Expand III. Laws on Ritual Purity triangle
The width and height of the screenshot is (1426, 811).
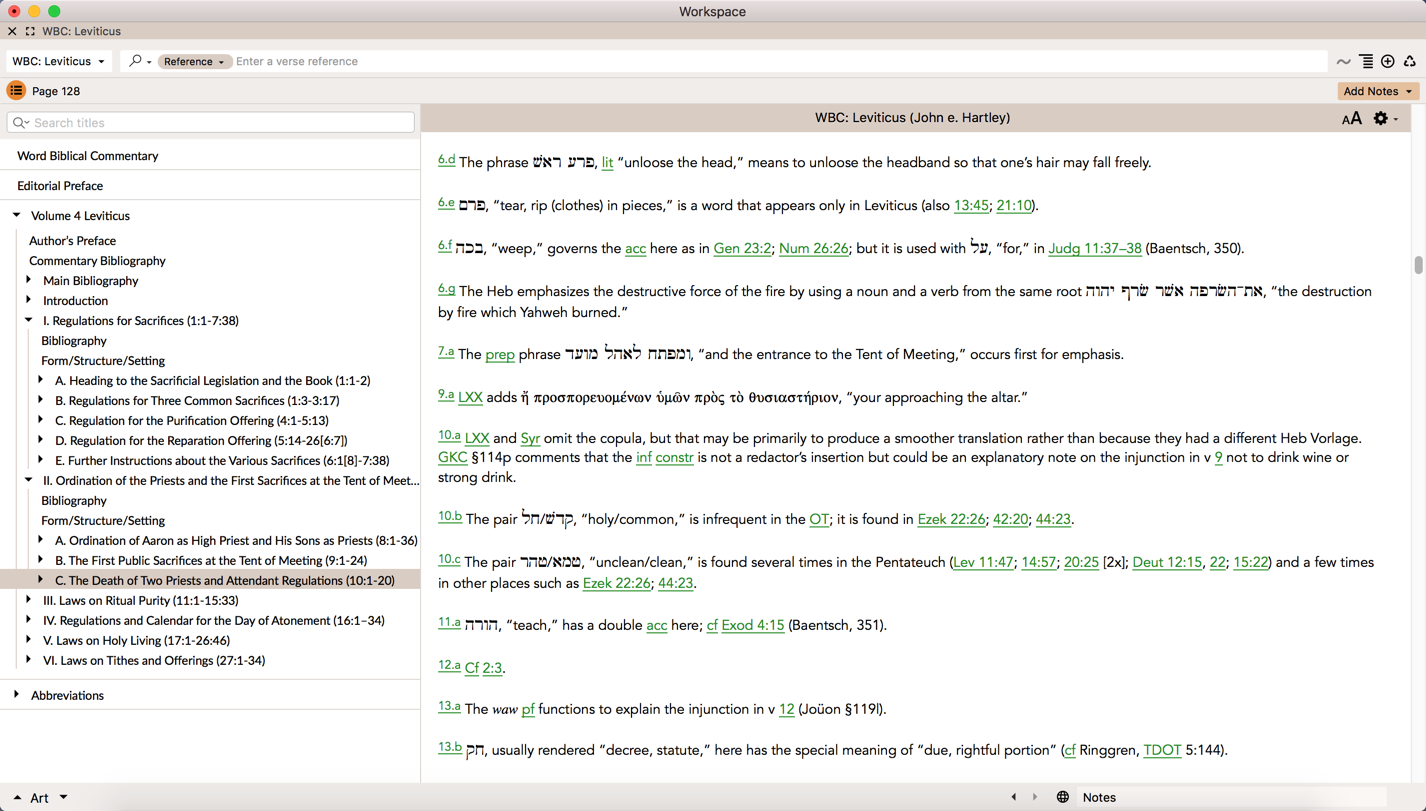click(x=29, y=600)
